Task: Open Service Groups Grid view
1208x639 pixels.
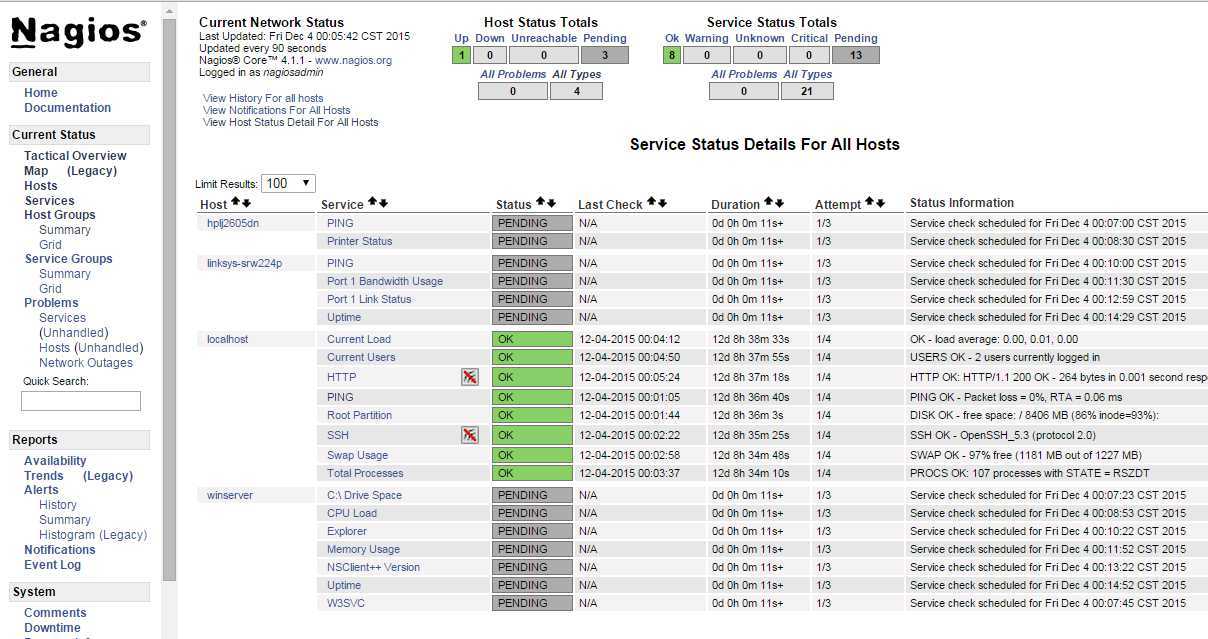Action: pos(50,289)
